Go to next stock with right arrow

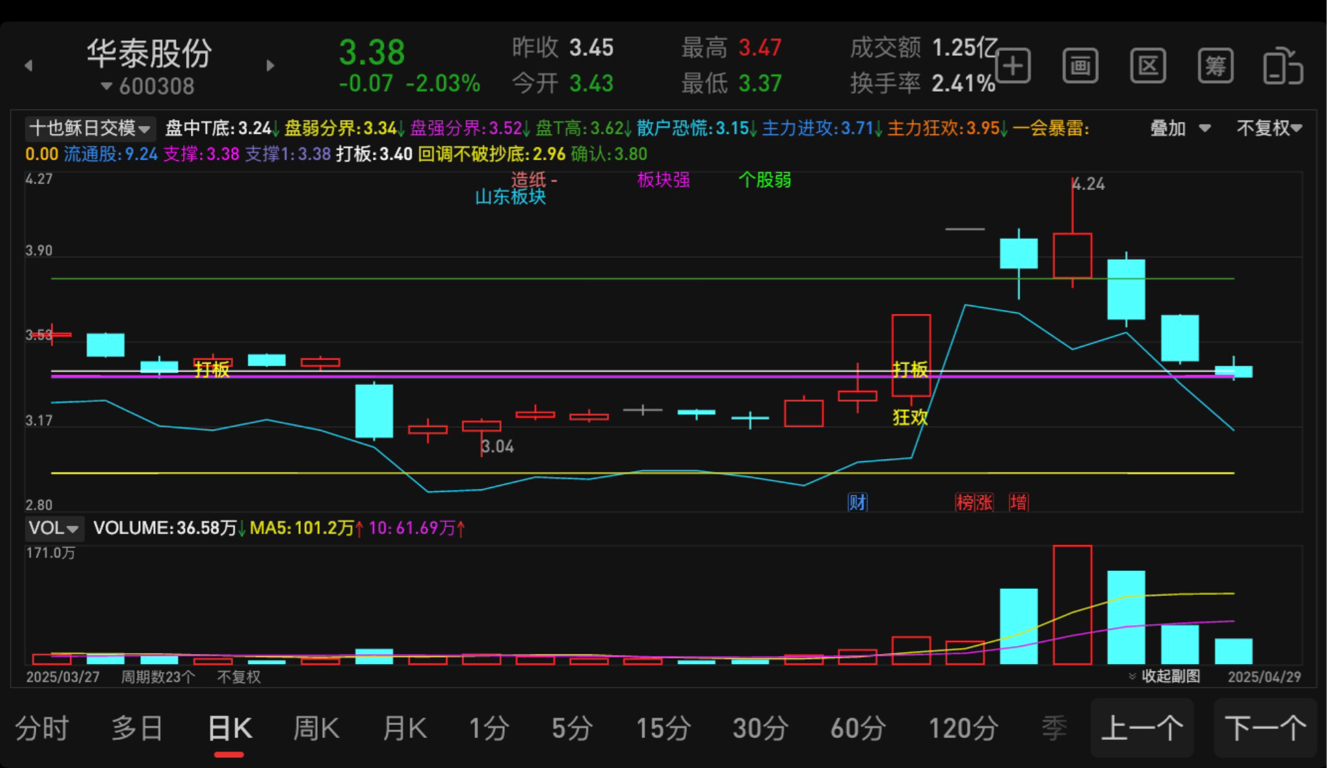[x=270, y=66]
